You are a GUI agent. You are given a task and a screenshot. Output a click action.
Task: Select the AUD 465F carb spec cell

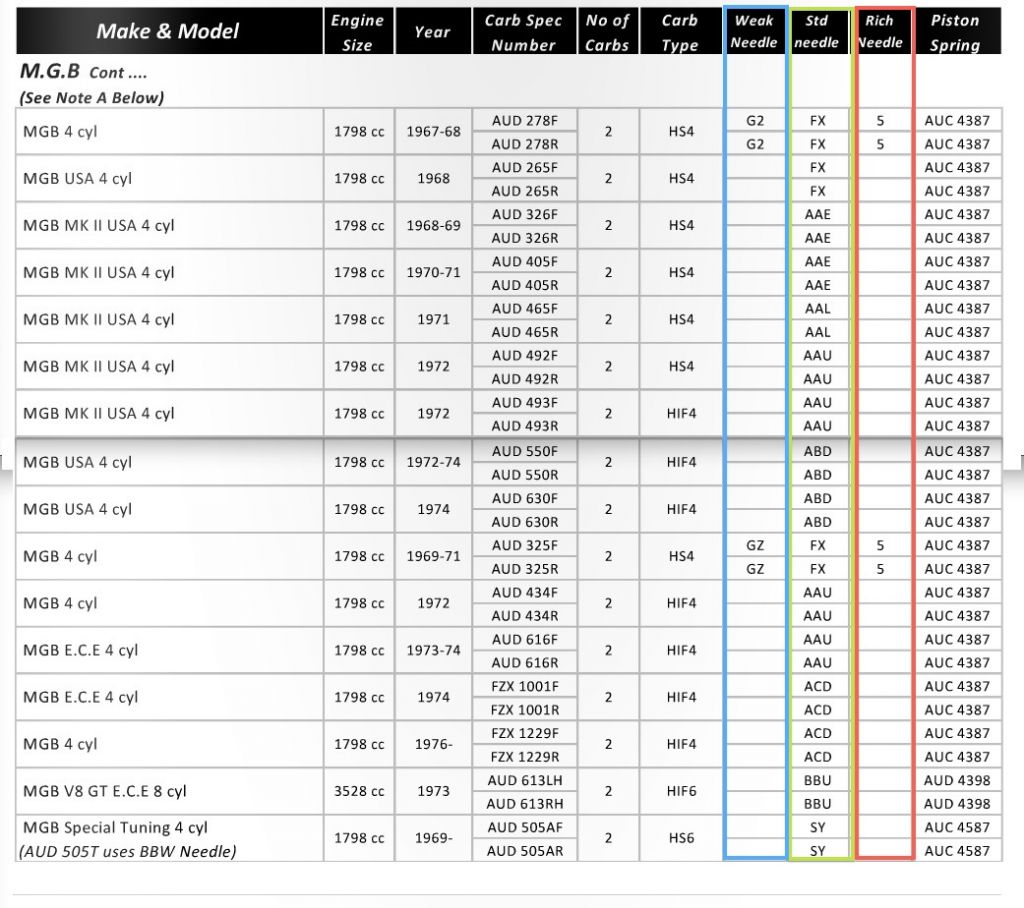click(524, 308)
